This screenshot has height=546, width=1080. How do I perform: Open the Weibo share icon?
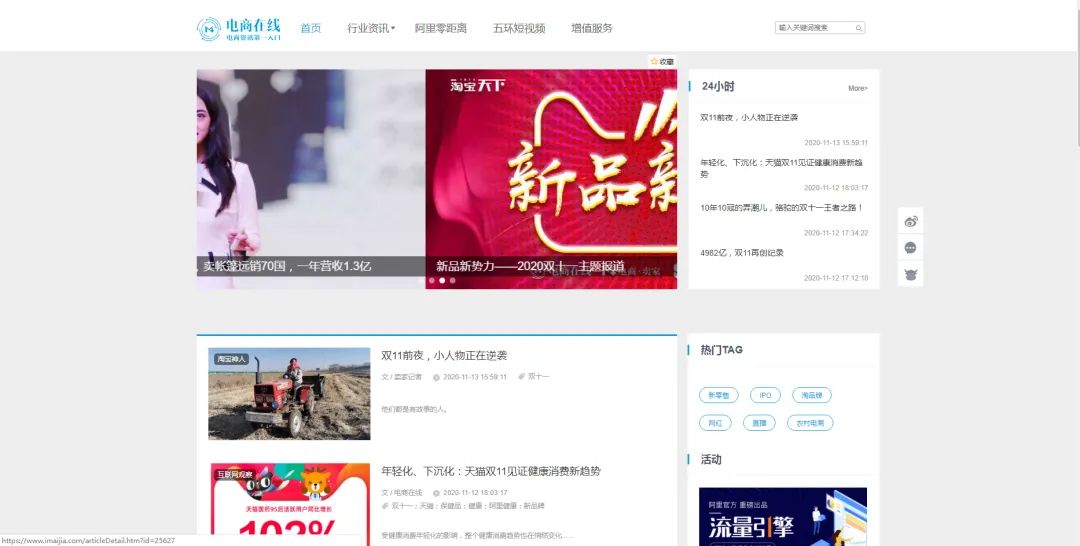[911, 221]
